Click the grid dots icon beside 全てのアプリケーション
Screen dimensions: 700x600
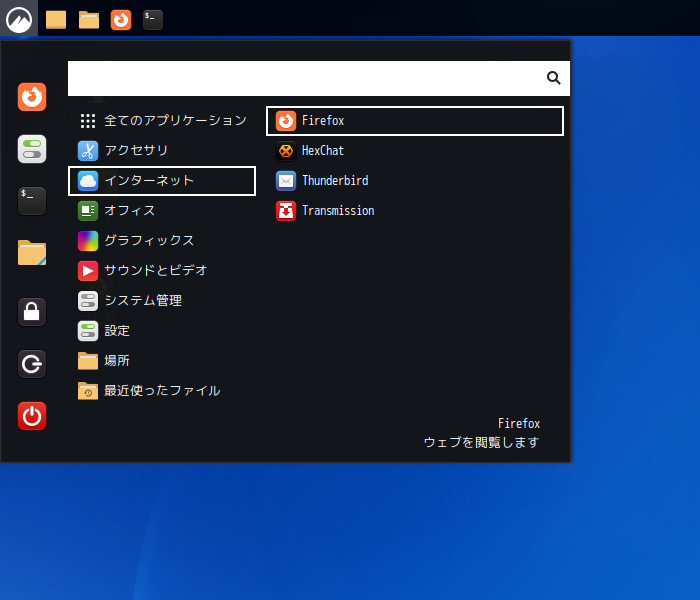[88, 121]
